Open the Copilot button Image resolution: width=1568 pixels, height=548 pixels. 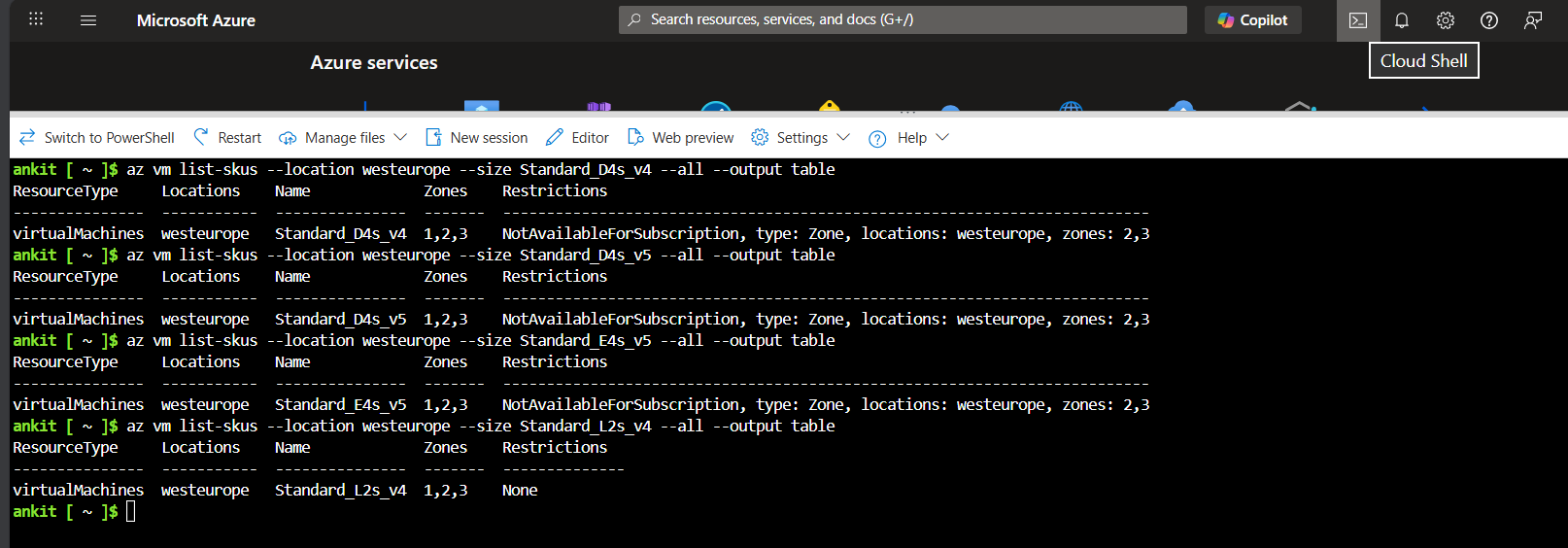tap(1252, 19)
